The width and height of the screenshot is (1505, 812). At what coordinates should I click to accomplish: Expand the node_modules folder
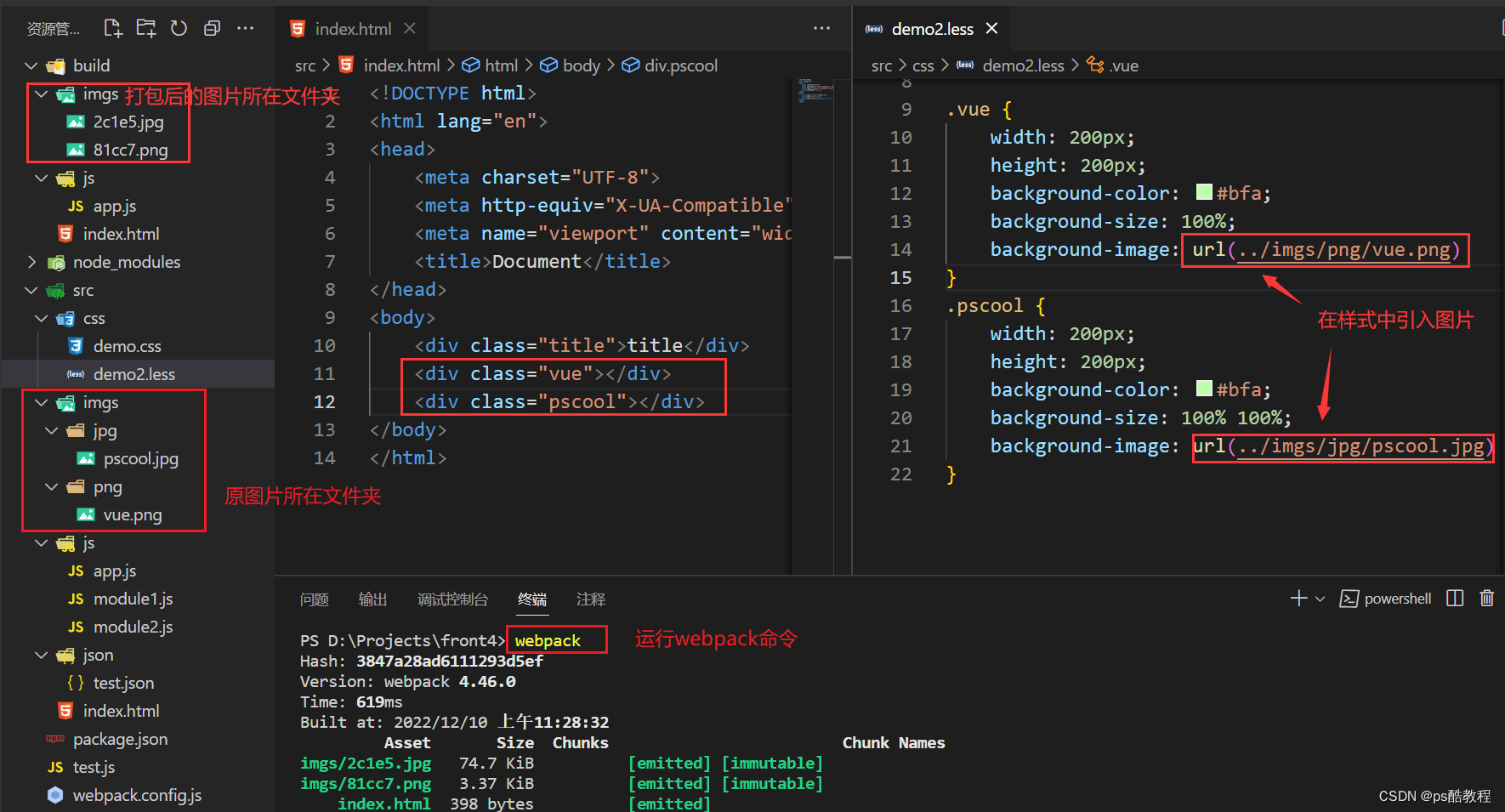[x=31, y=262]
